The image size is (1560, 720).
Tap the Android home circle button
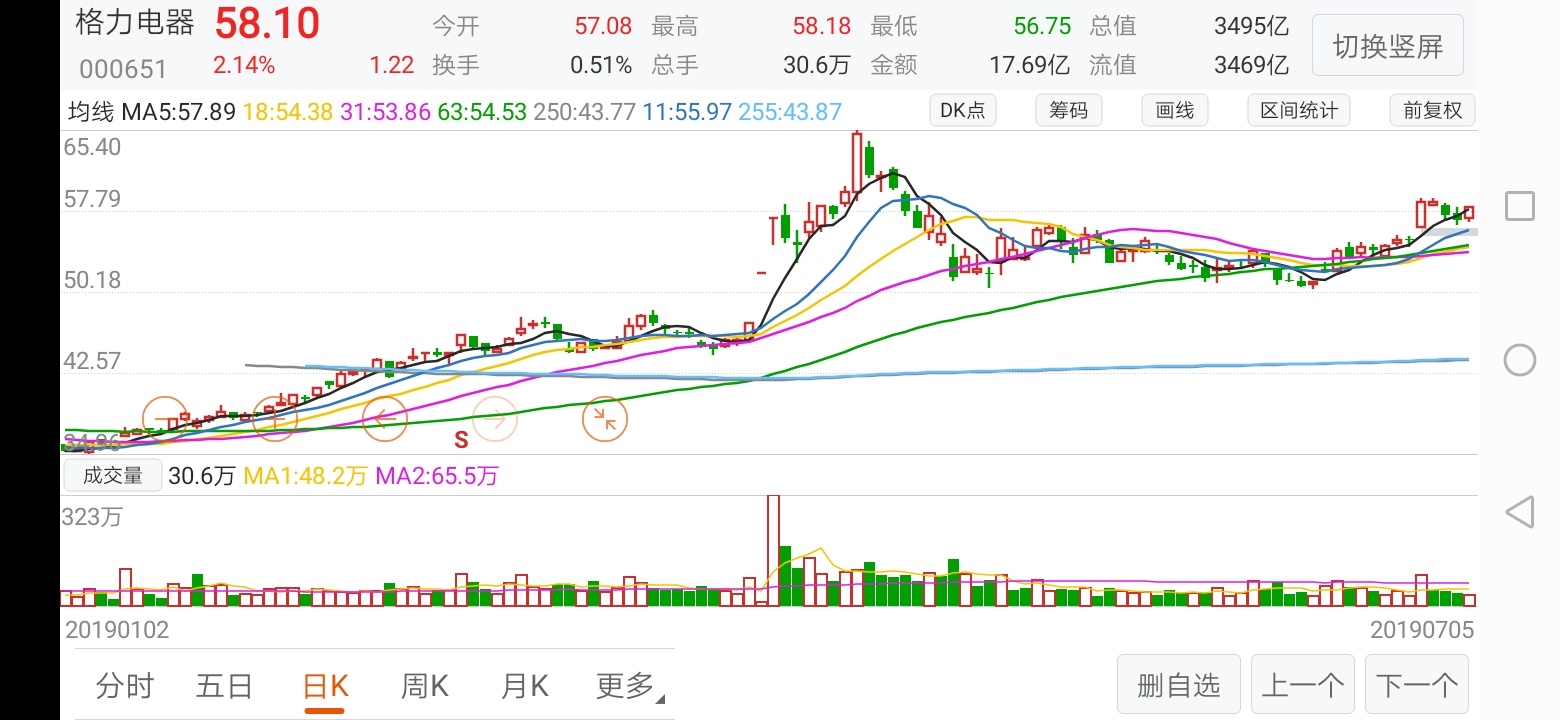click(x=1520, y=360)
